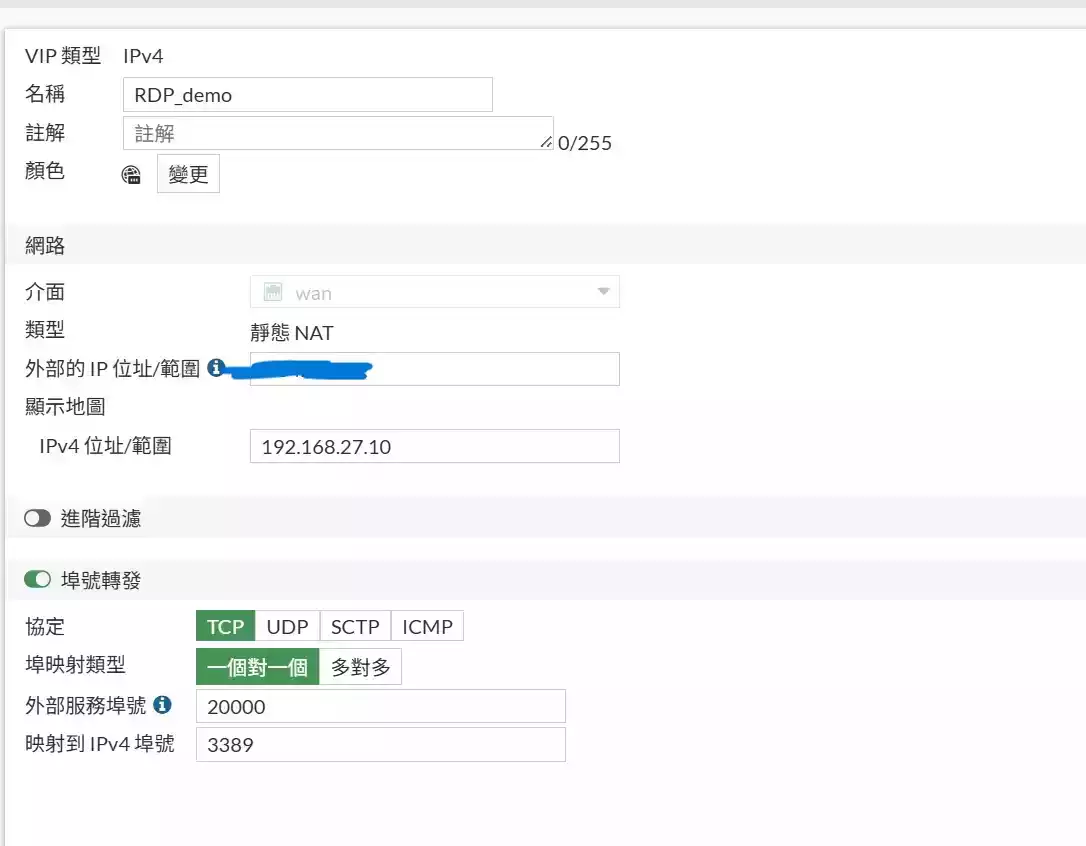Click the 外部的 IP 位址/範圍 input field
Image resolution: width=1086 pixels, height=846 pixels.
[x=490, y=369]
